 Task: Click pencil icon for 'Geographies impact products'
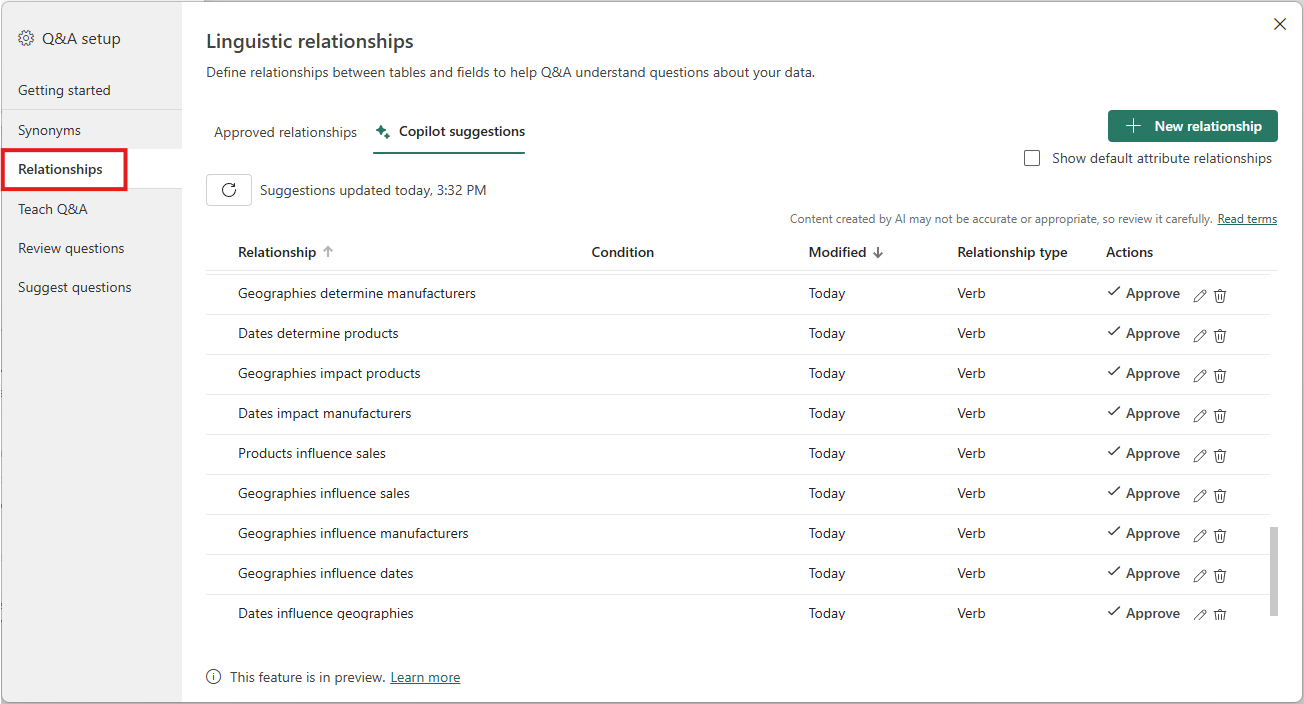1200,375
